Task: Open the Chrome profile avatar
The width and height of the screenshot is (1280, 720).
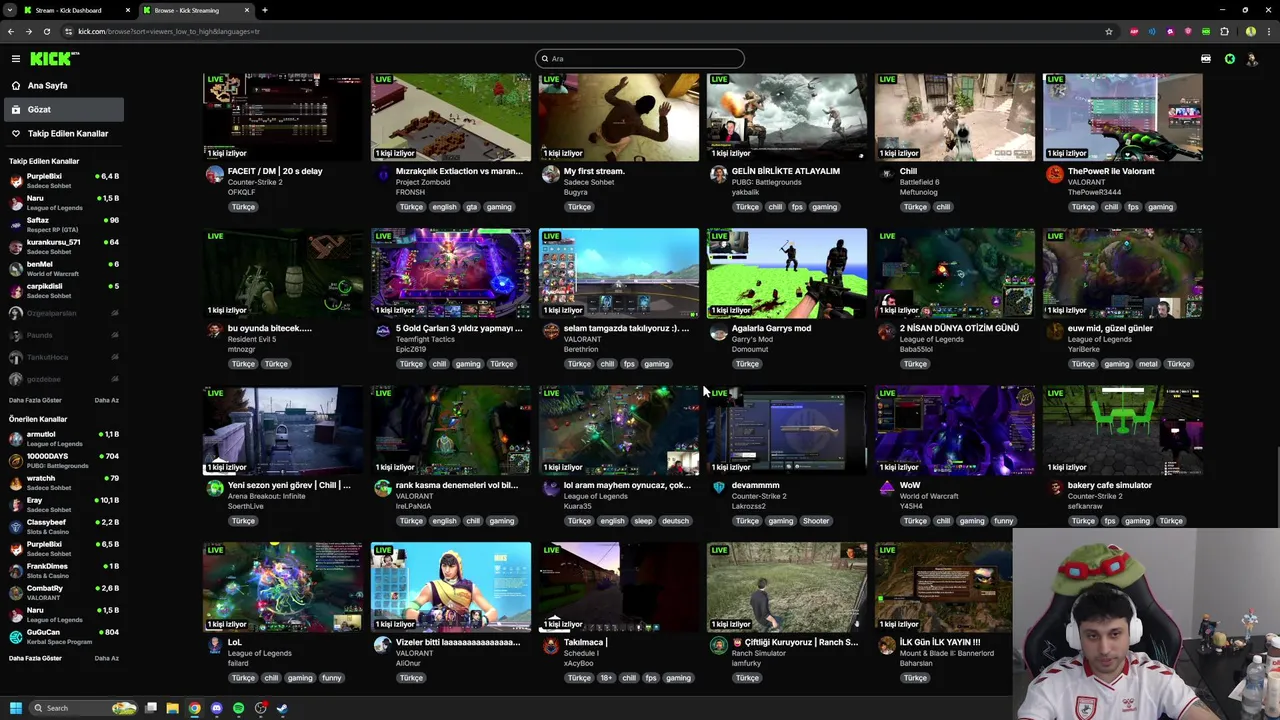Action: [1251, 31]
